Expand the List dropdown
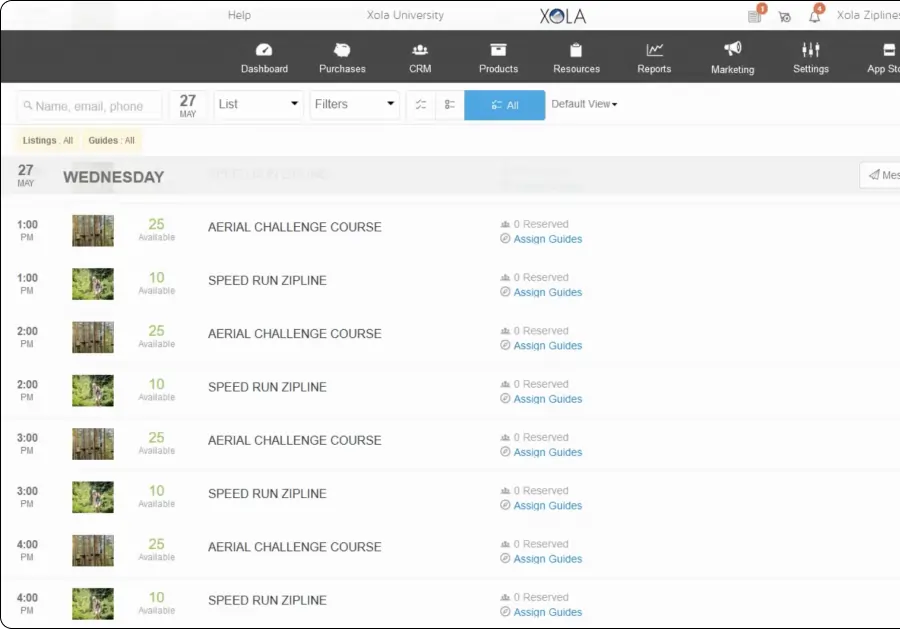 [258, 104]
